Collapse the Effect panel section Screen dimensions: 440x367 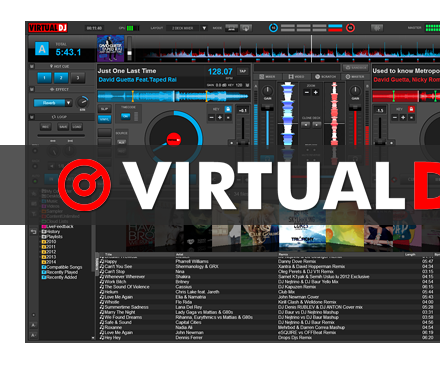coord(32,89)
